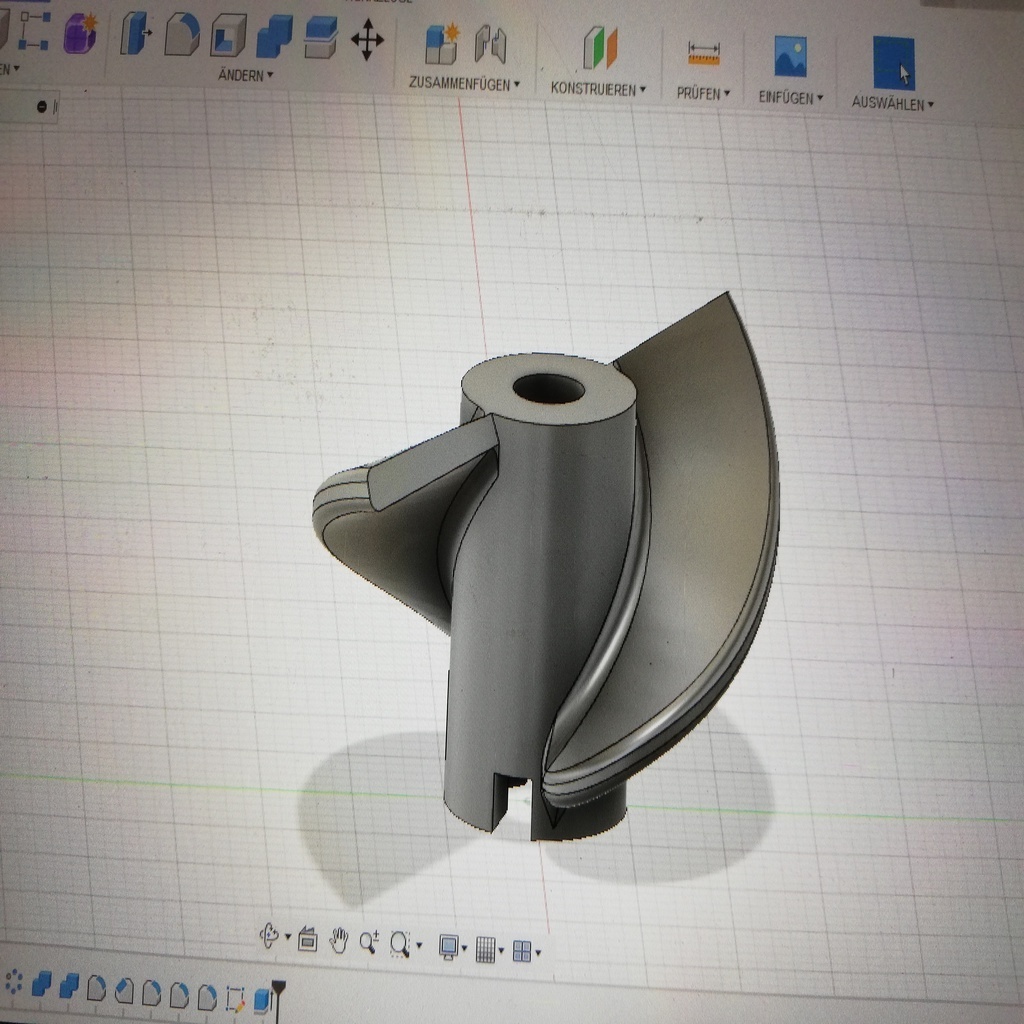Open the display settings monitor icon
The width and height of the screenshot is (1024, 1024).
pyautogui.click(x=449, y=947)
